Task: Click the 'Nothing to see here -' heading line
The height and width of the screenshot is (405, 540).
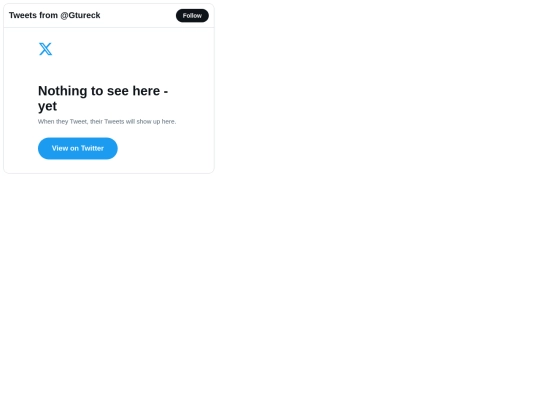Action: click(103, 91)
